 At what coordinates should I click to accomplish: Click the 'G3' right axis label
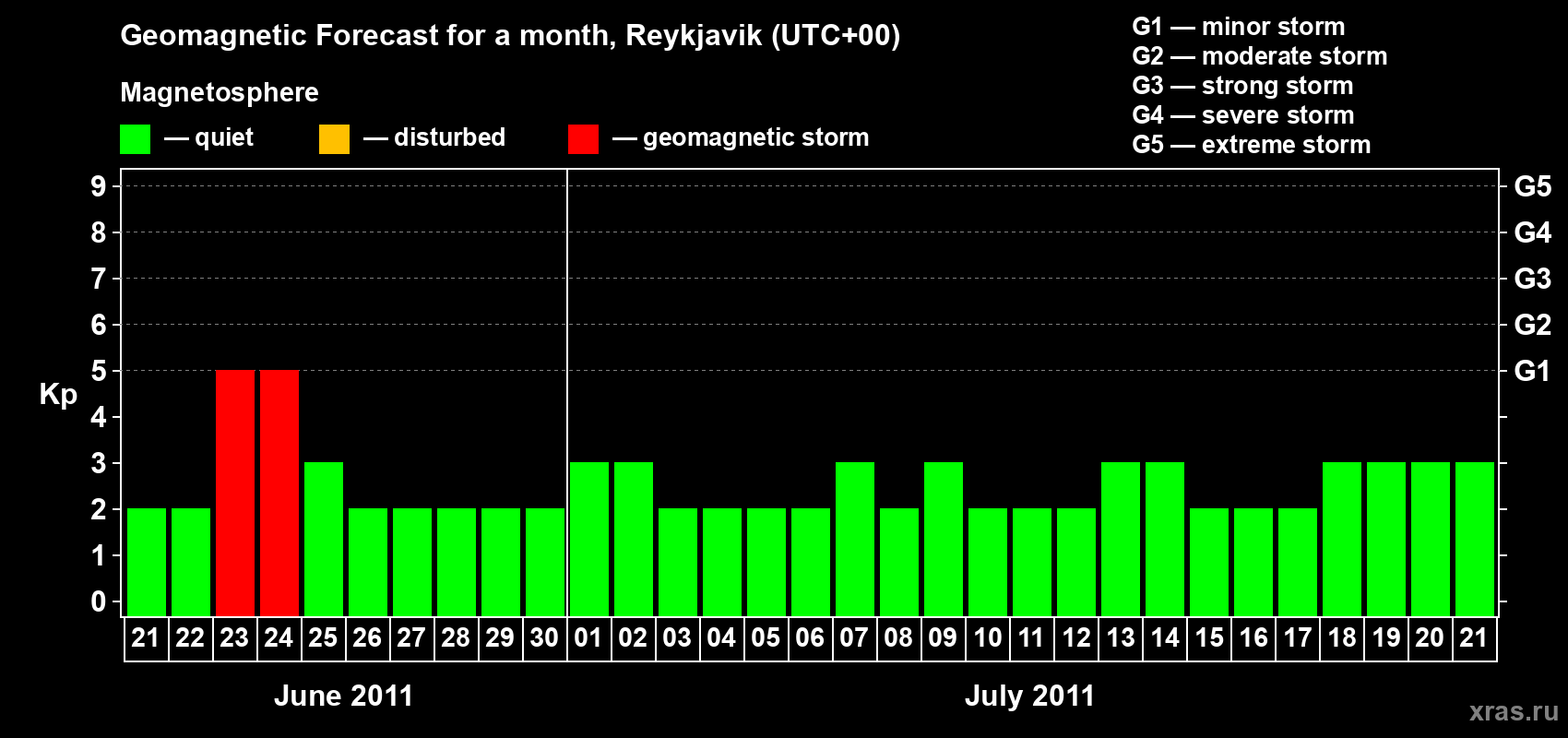pos(1532,279)
